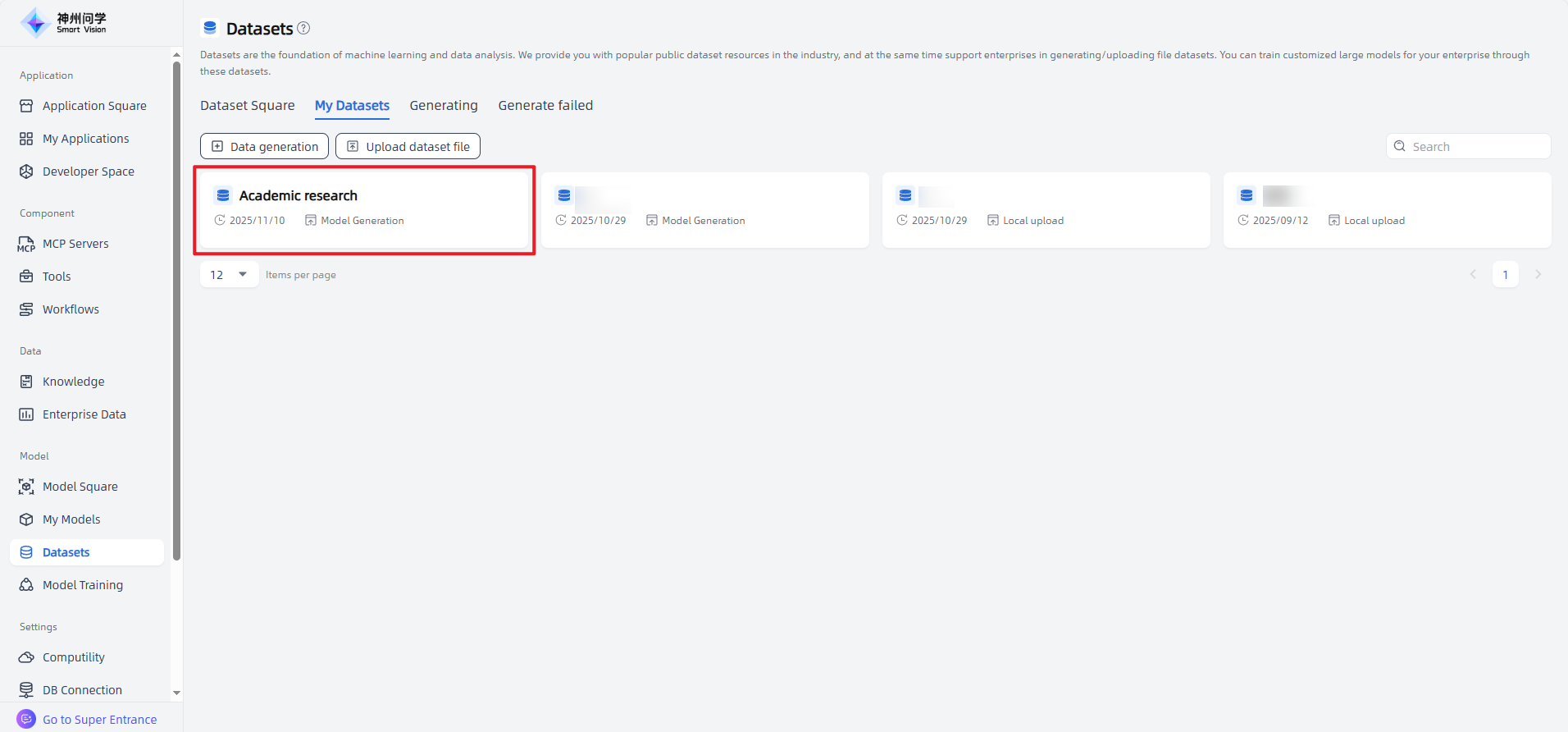Open MCP Servers from the sidebar
This screenshot has width=1568, height=732.
(75, 244)
